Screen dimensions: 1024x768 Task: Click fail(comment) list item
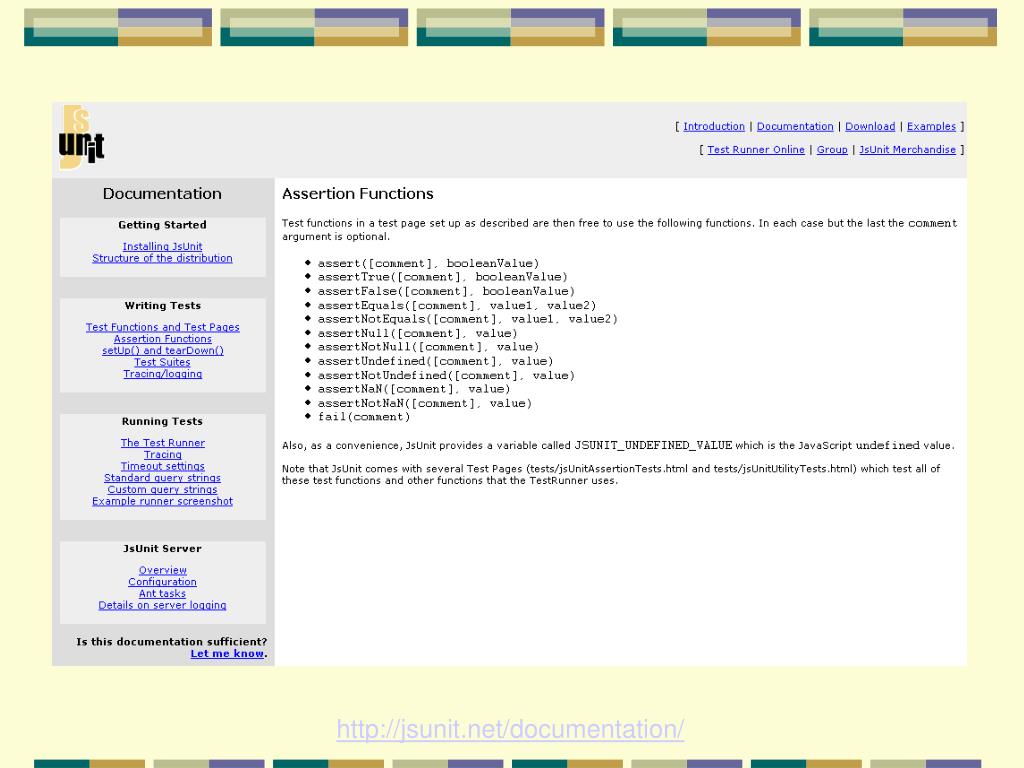click(x=364, y=417)
